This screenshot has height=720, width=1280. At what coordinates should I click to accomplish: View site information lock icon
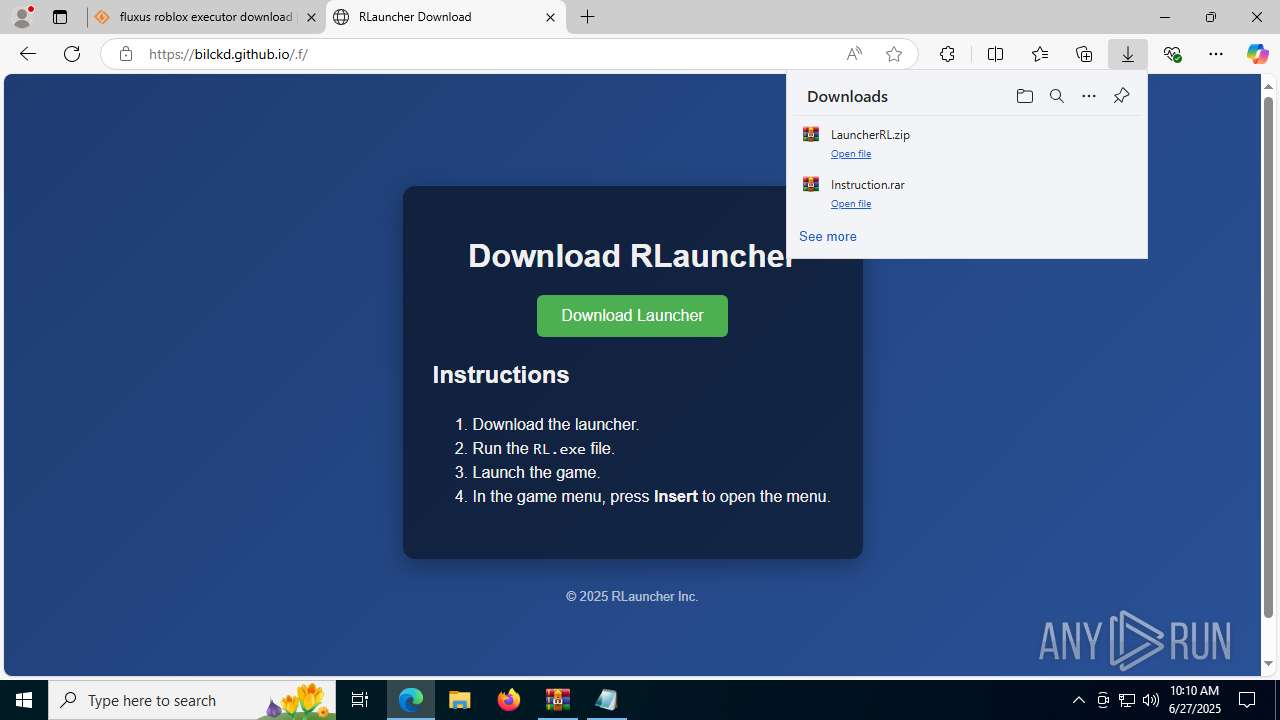[125, 54]
